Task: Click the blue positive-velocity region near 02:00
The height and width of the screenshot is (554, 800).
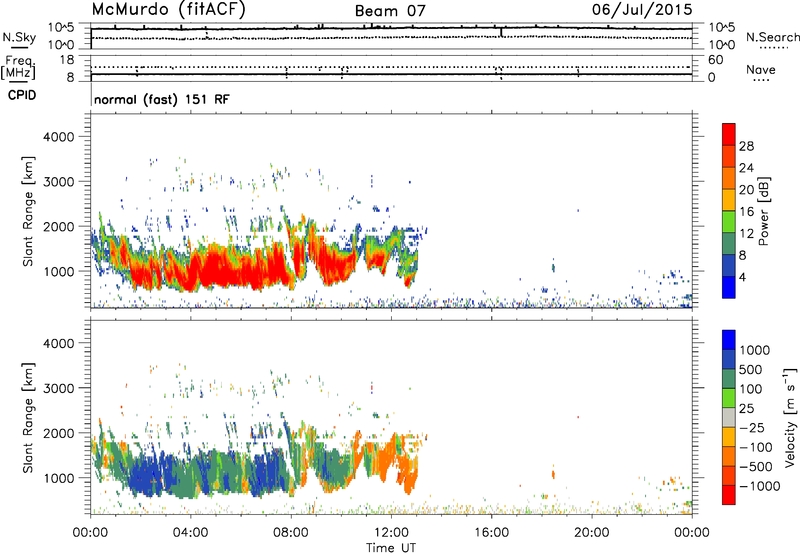Action: click(143, 472)
